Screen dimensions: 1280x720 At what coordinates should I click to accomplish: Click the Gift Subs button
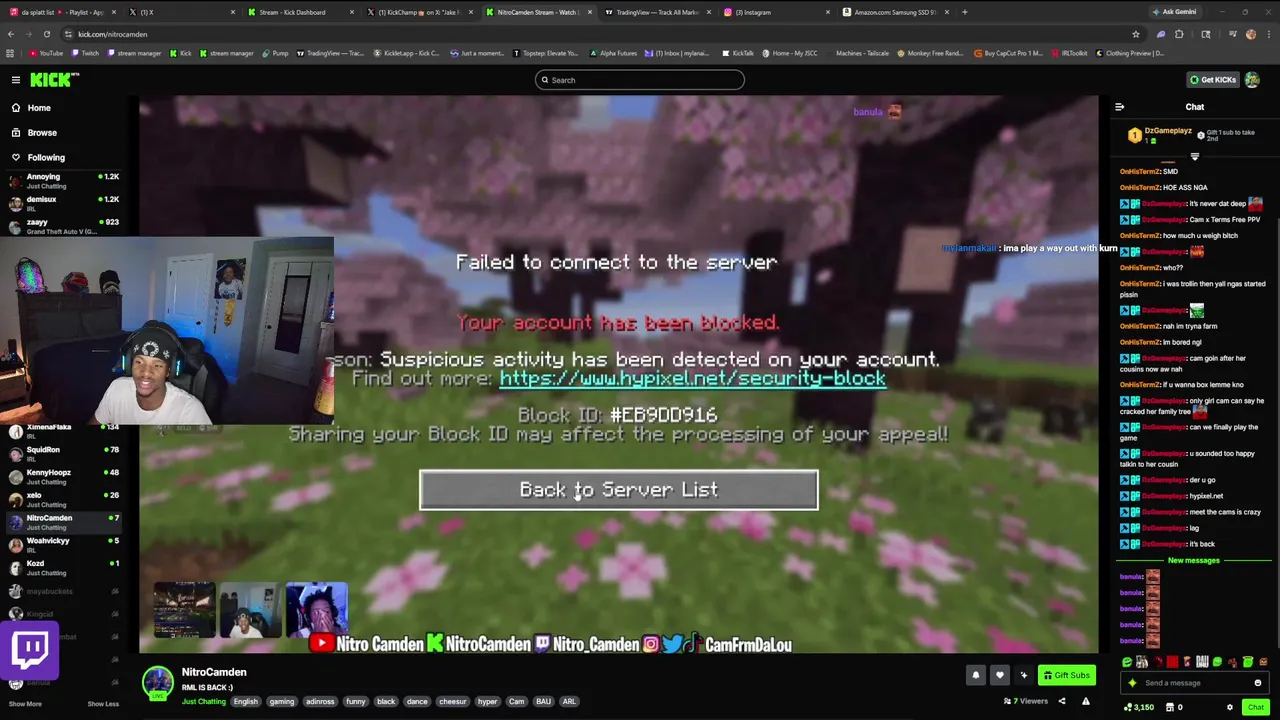[1066, 675]
